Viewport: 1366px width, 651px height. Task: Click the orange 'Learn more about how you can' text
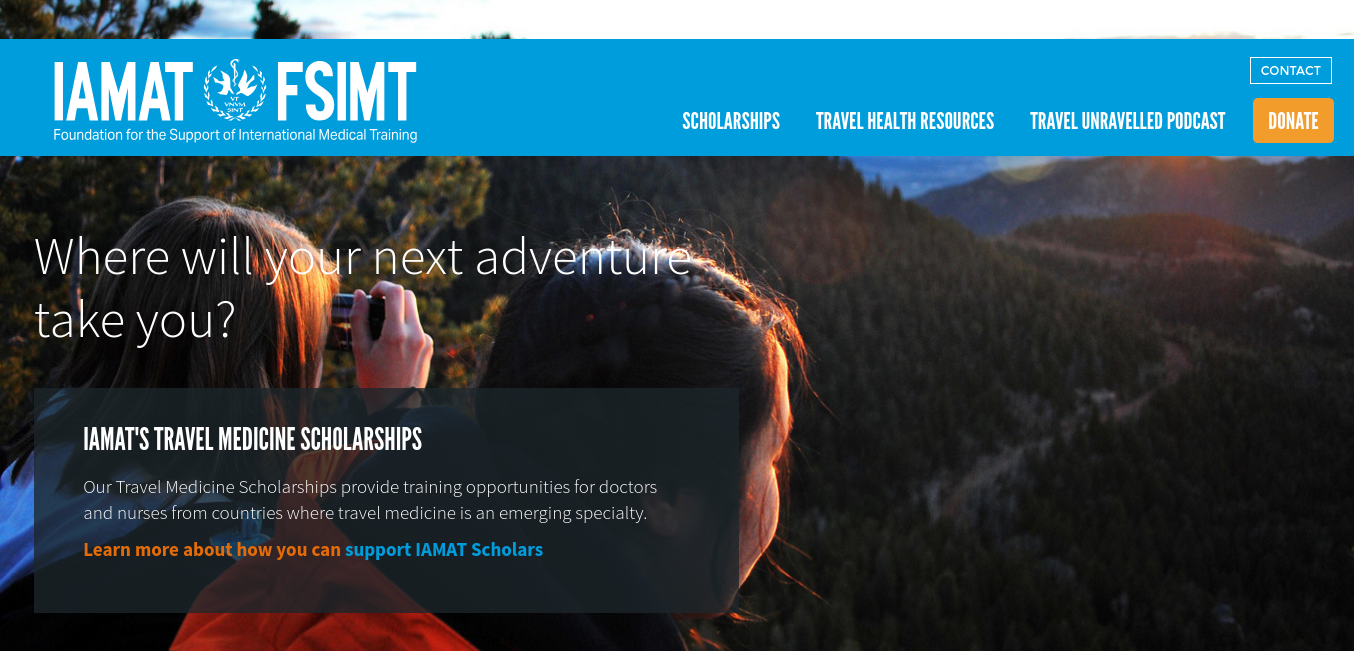pyautogui.click(x=212, y=550)
